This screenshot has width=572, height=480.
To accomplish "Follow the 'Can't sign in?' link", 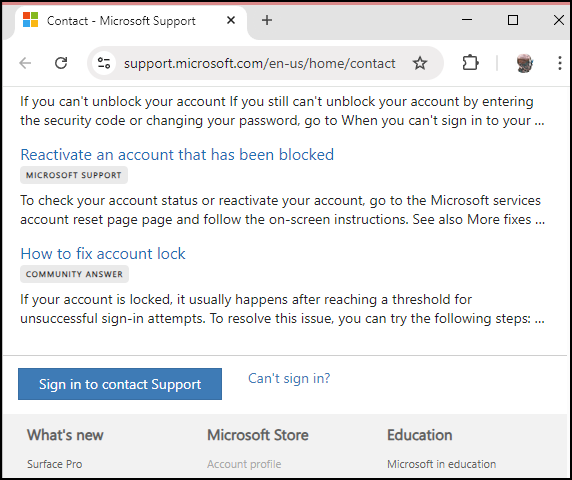I will coord(289,378).
